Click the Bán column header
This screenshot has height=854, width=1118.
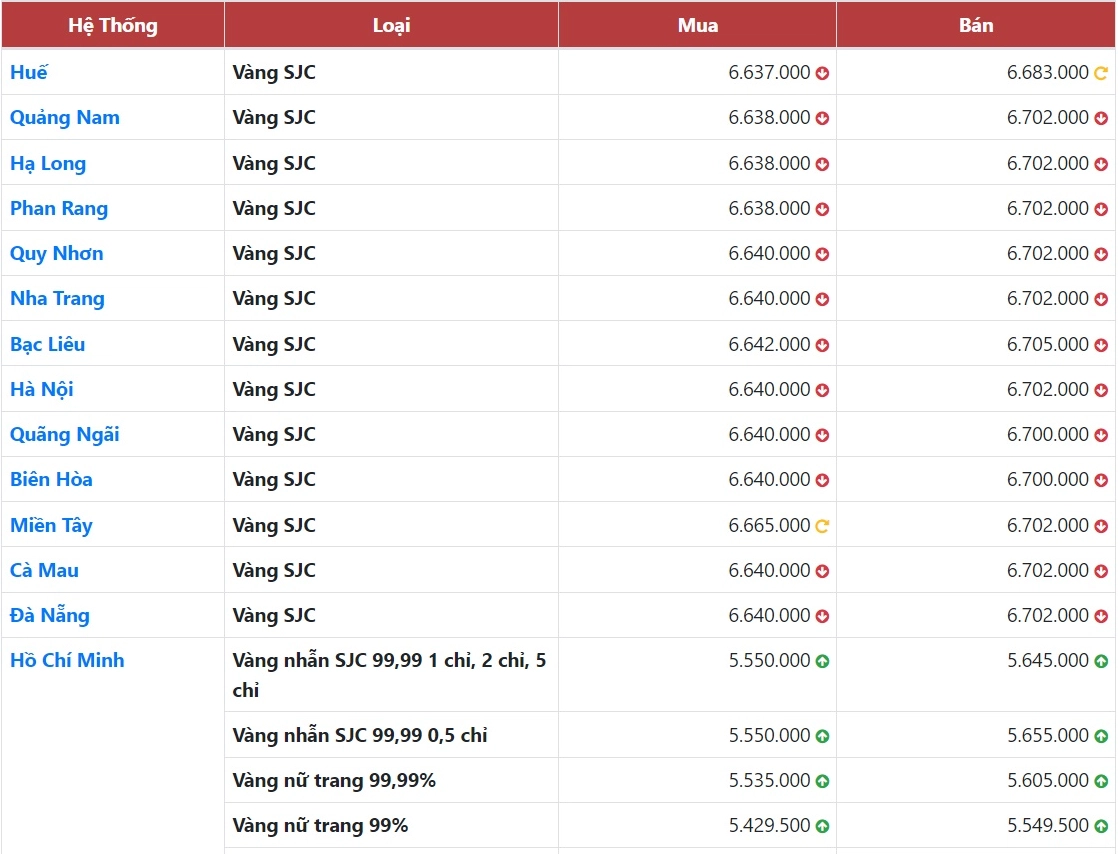pos(975,25)
